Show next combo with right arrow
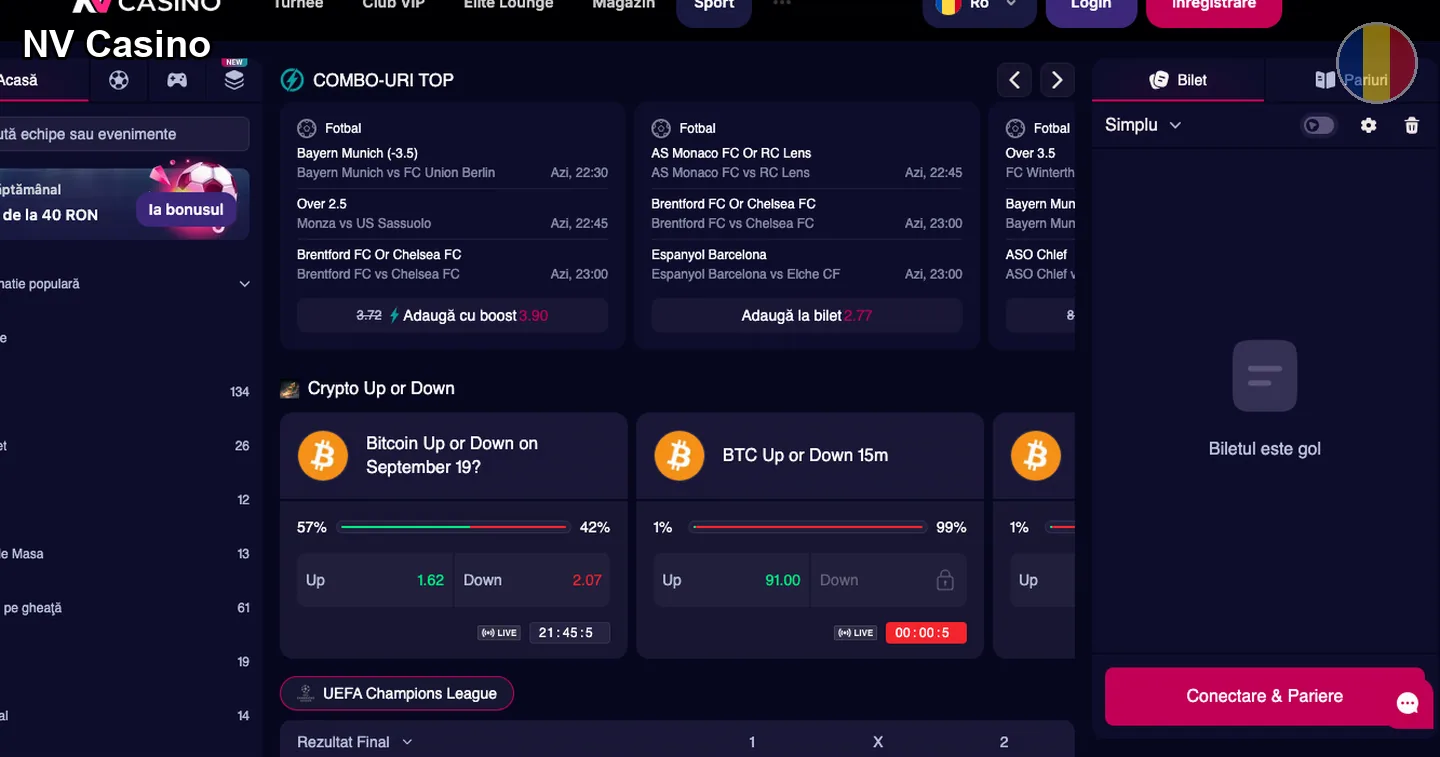The height and width of the screenshot is (757, 1440). click(1057, 79)
